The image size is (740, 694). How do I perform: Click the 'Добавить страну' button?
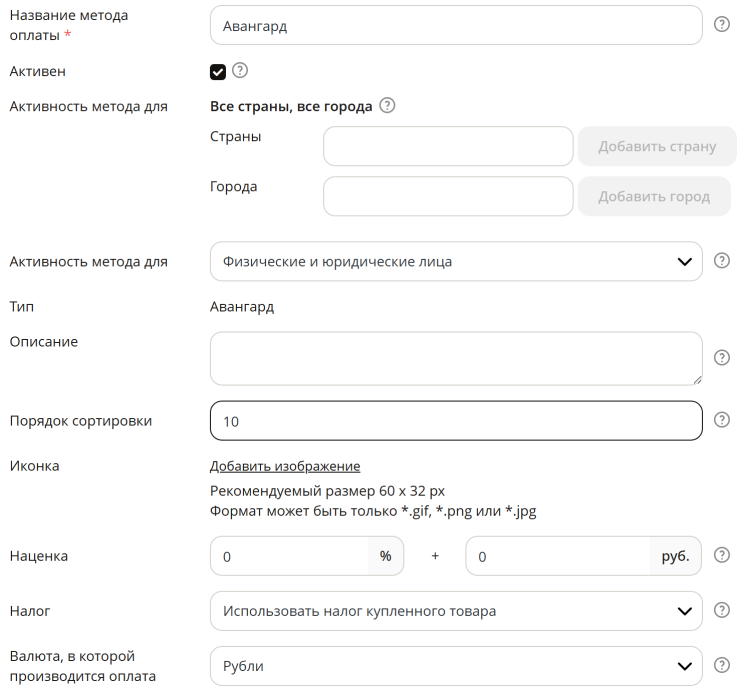click(x=657, y=146)
